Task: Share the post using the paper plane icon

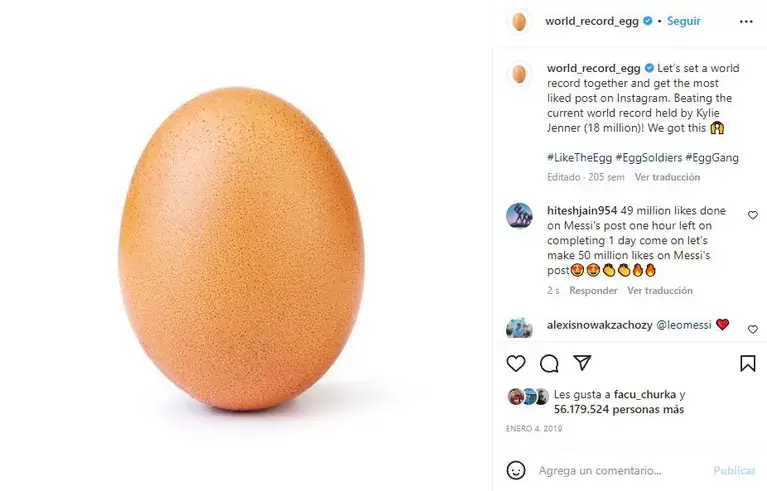Action: pyautogui.click(x=582, y=362)
